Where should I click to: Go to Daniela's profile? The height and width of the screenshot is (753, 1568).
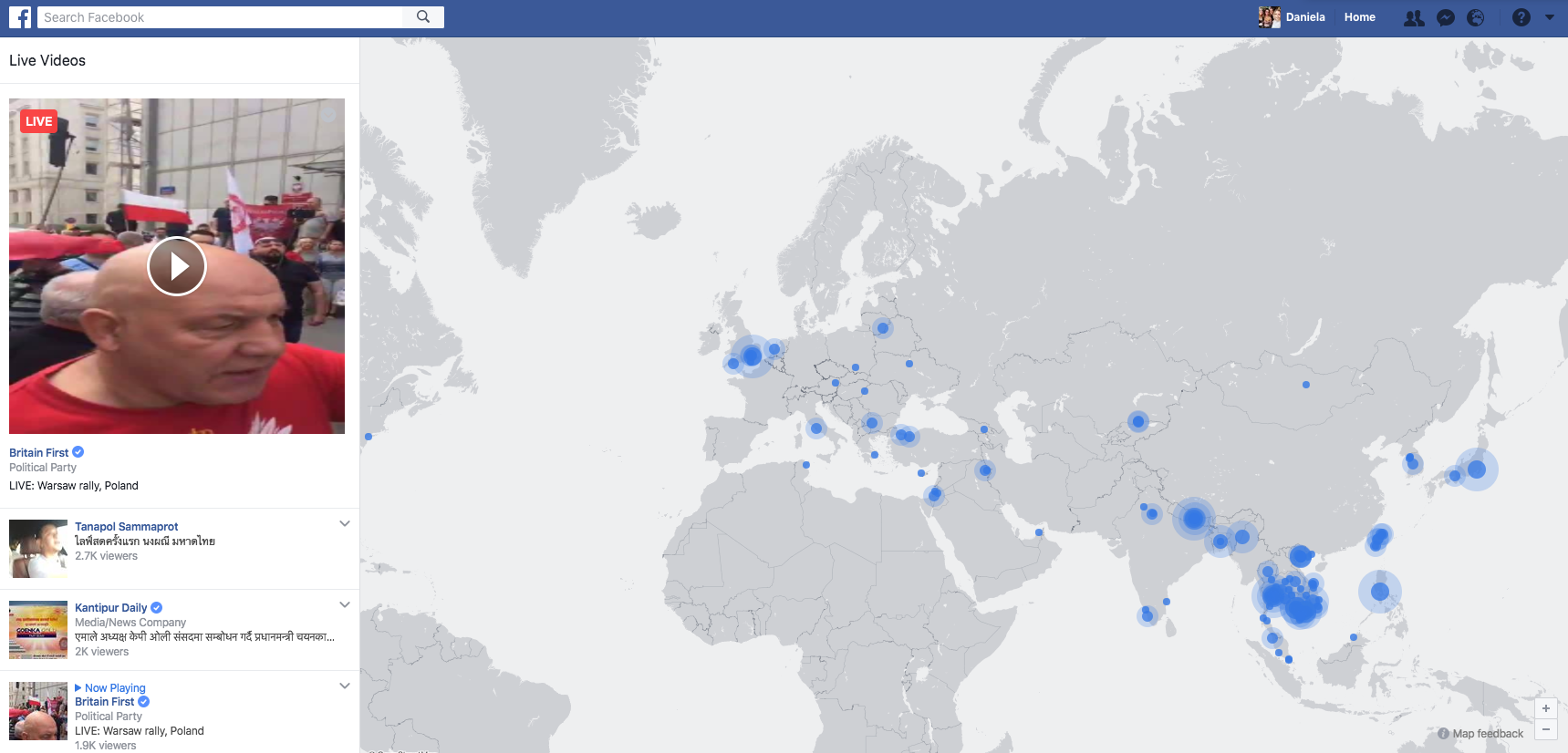[1305, 17]
